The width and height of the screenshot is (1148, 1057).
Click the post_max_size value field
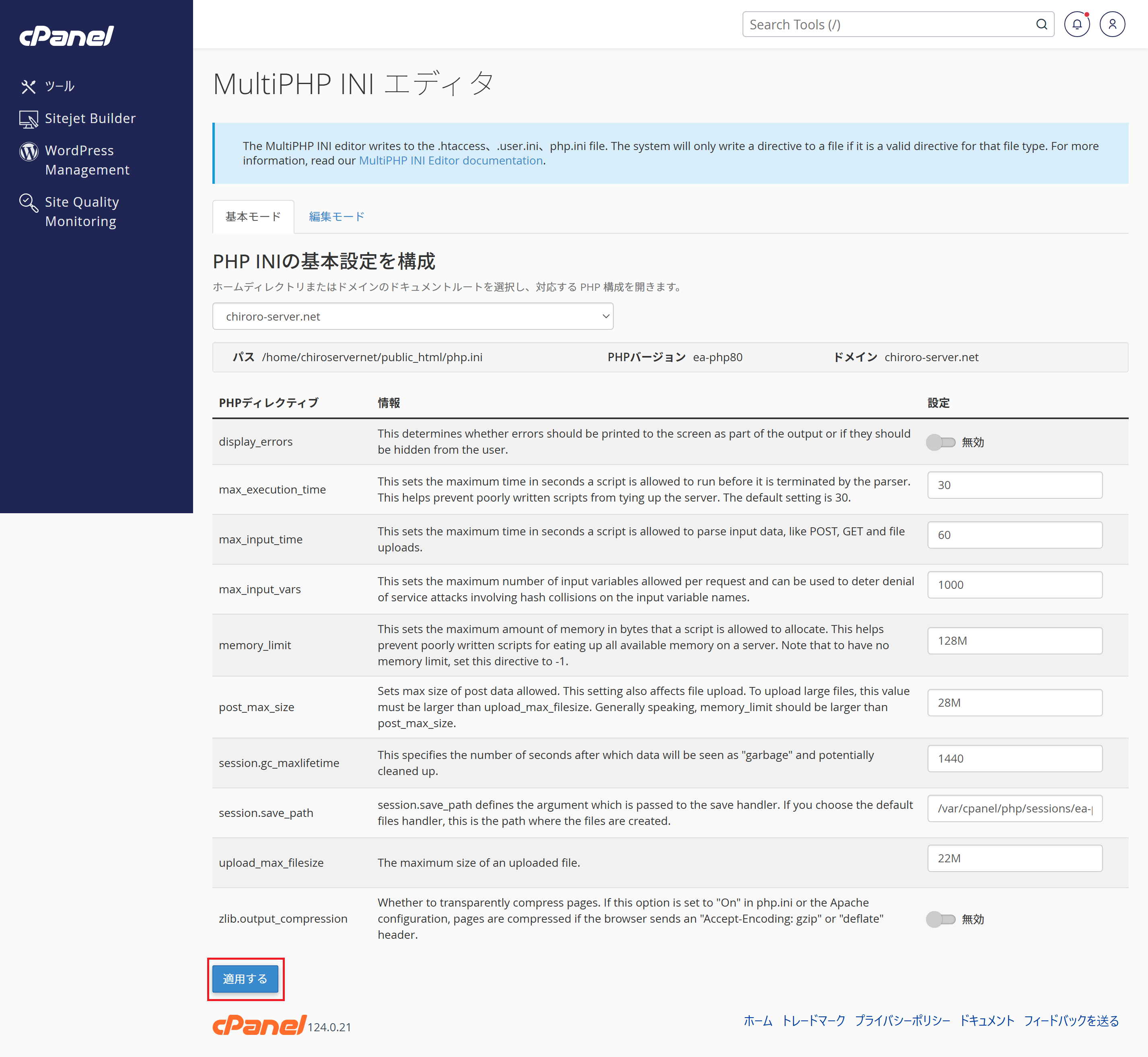tap(1015, 702)
